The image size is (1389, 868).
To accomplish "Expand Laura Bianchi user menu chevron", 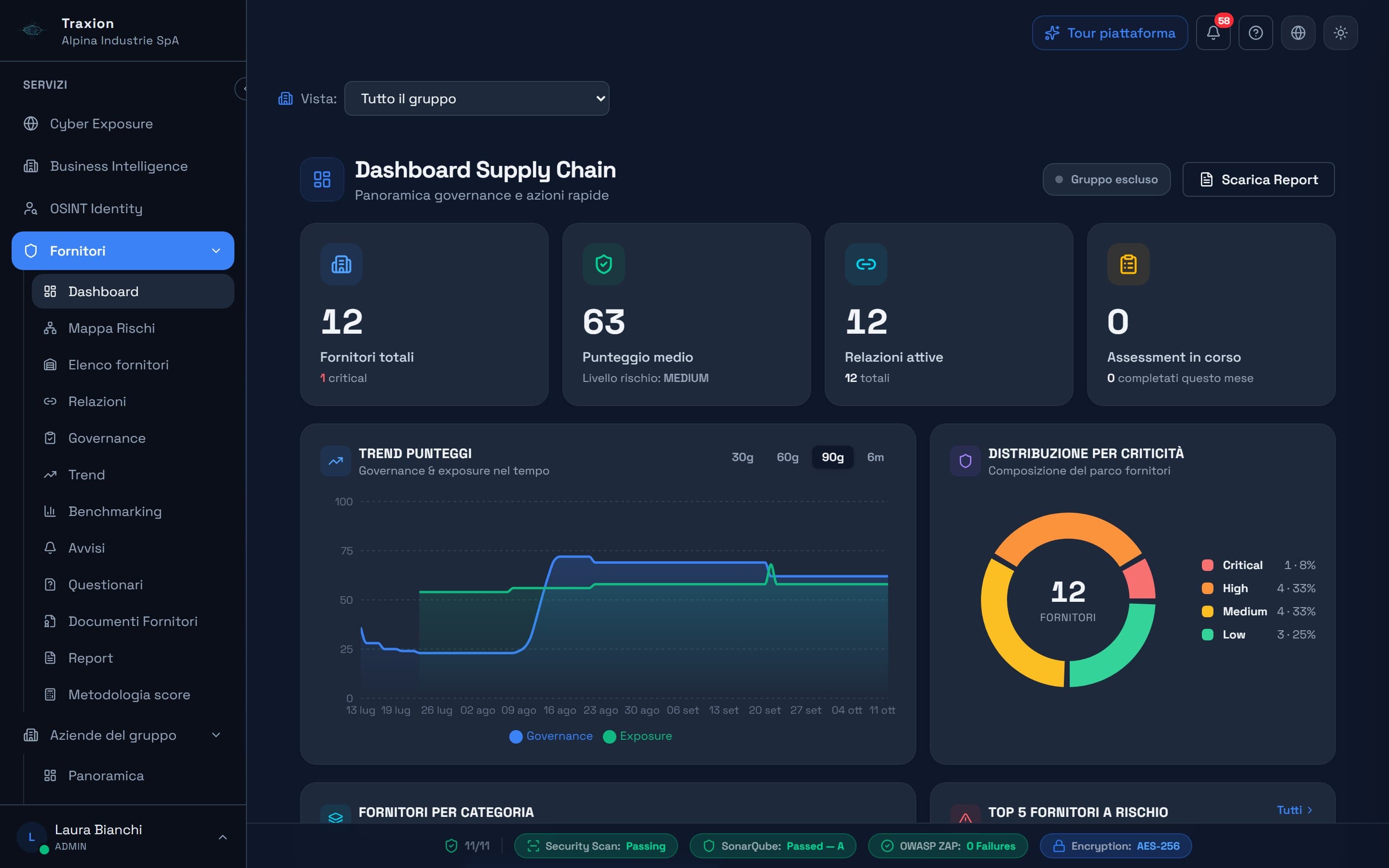I will coord(223,837).
